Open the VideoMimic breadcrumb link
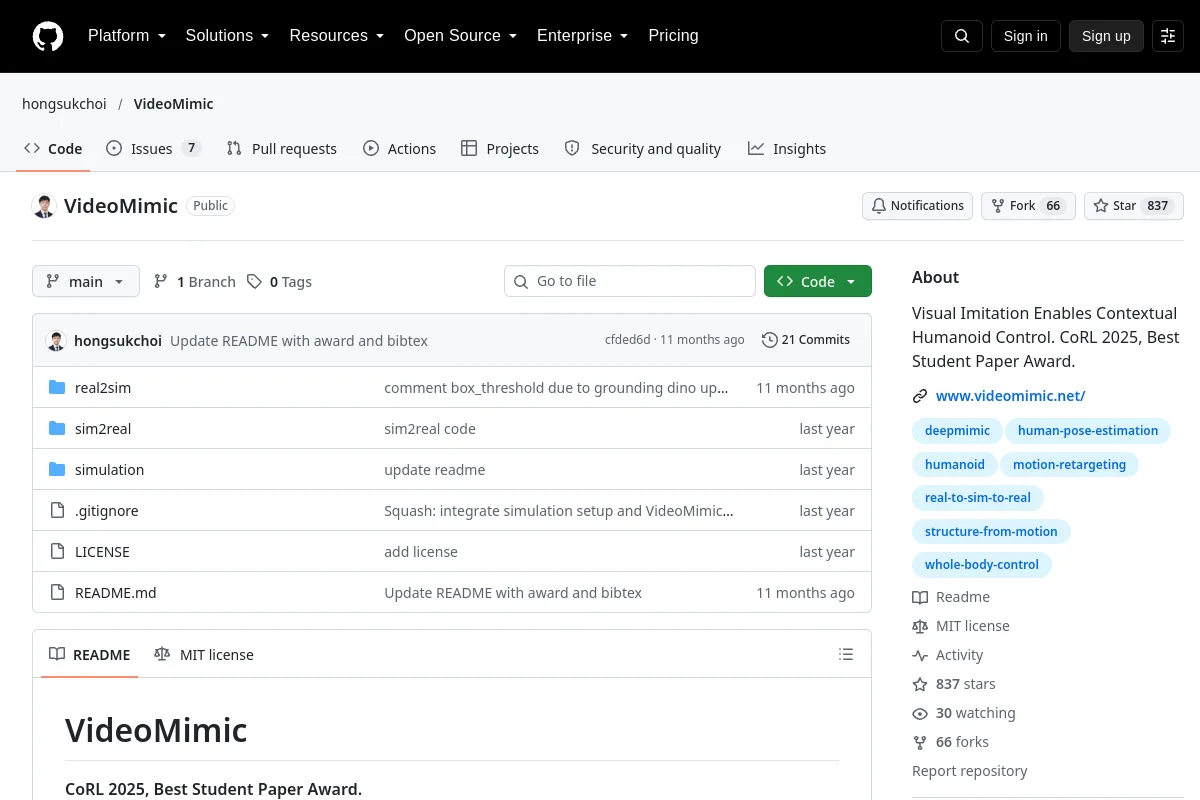The height and width of the screenshot is (800, 1200). tap(173, 104)
